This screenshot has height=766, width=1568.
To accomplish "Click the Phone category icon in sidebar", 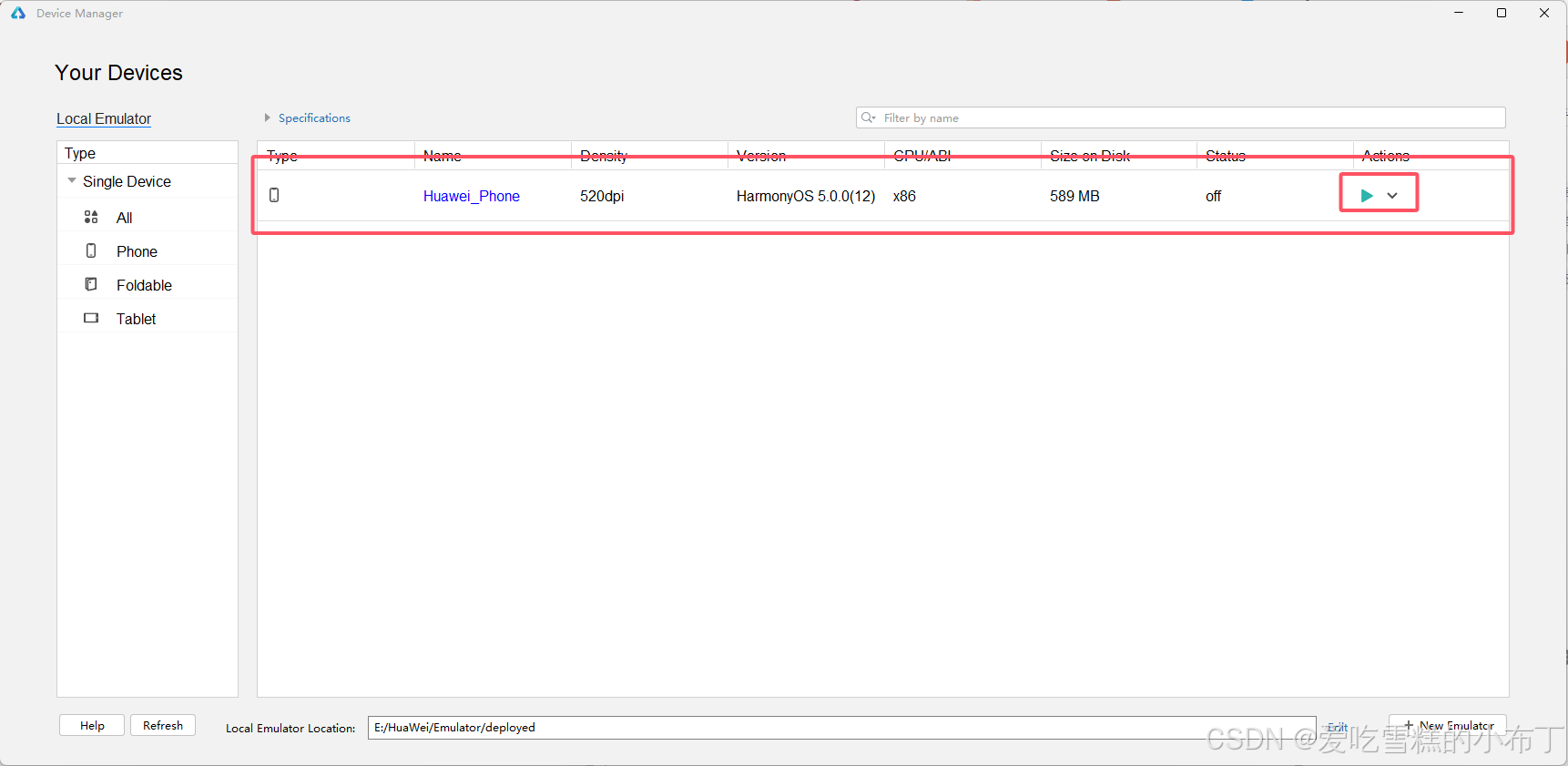I will tap(91, 250).
